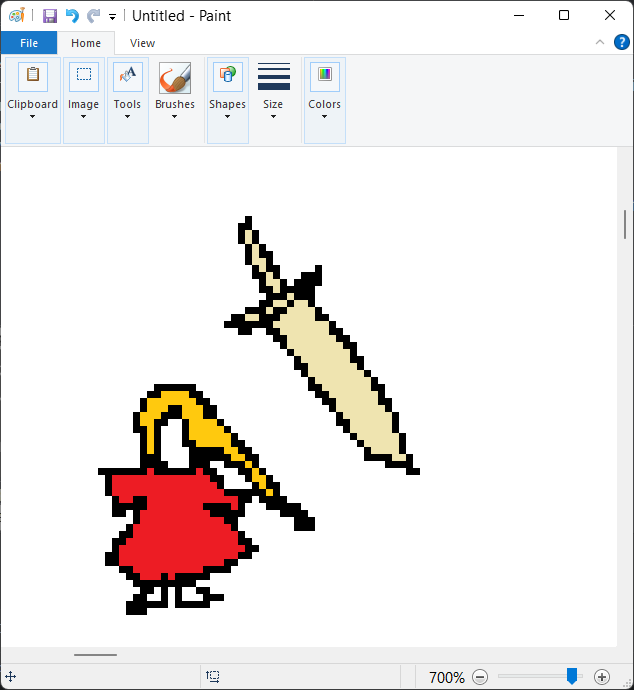Expand the Size dropdown arrow
Screen dimensions: 634x690
274,117
